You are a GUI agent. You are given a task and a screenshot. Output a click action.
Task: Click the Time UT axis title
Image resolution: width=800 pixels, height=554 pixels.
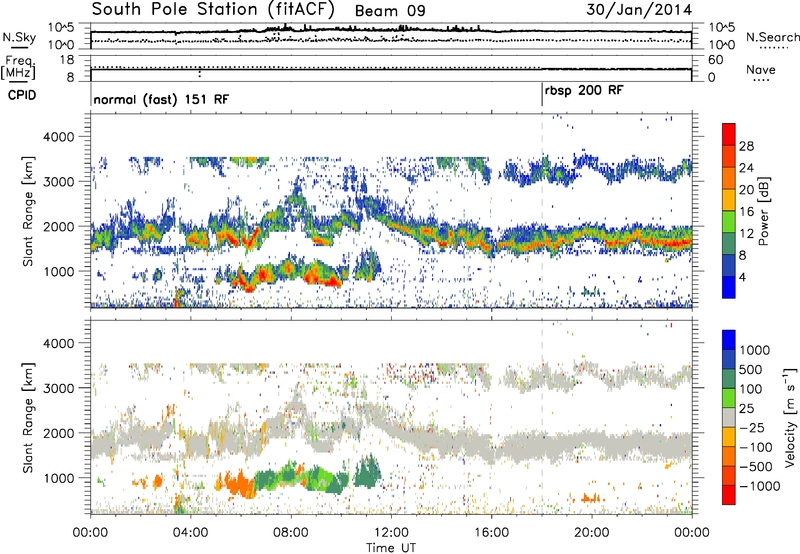[x=391, y=547]
